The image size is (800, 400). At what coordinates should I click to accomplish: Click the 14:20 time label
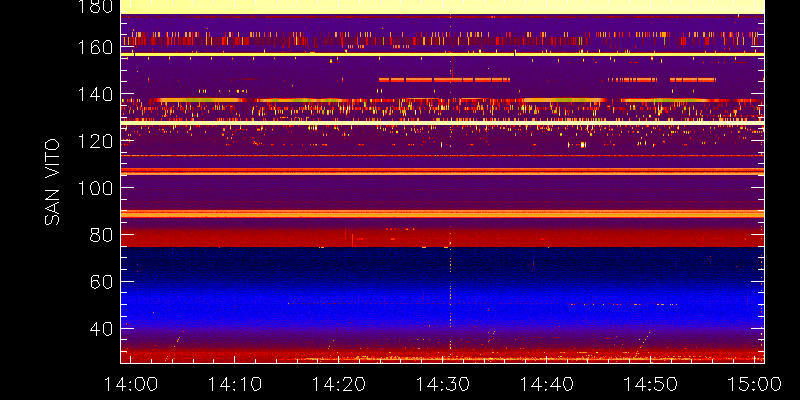tap(338, 384)
